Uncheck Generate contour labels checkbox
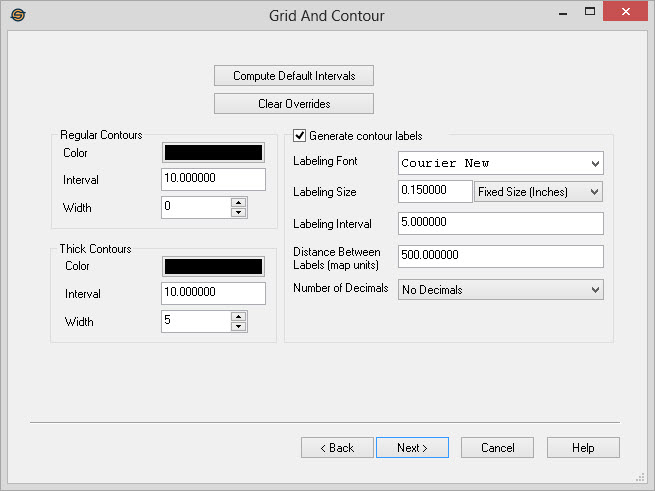The image size is (655, 491). 299,136
